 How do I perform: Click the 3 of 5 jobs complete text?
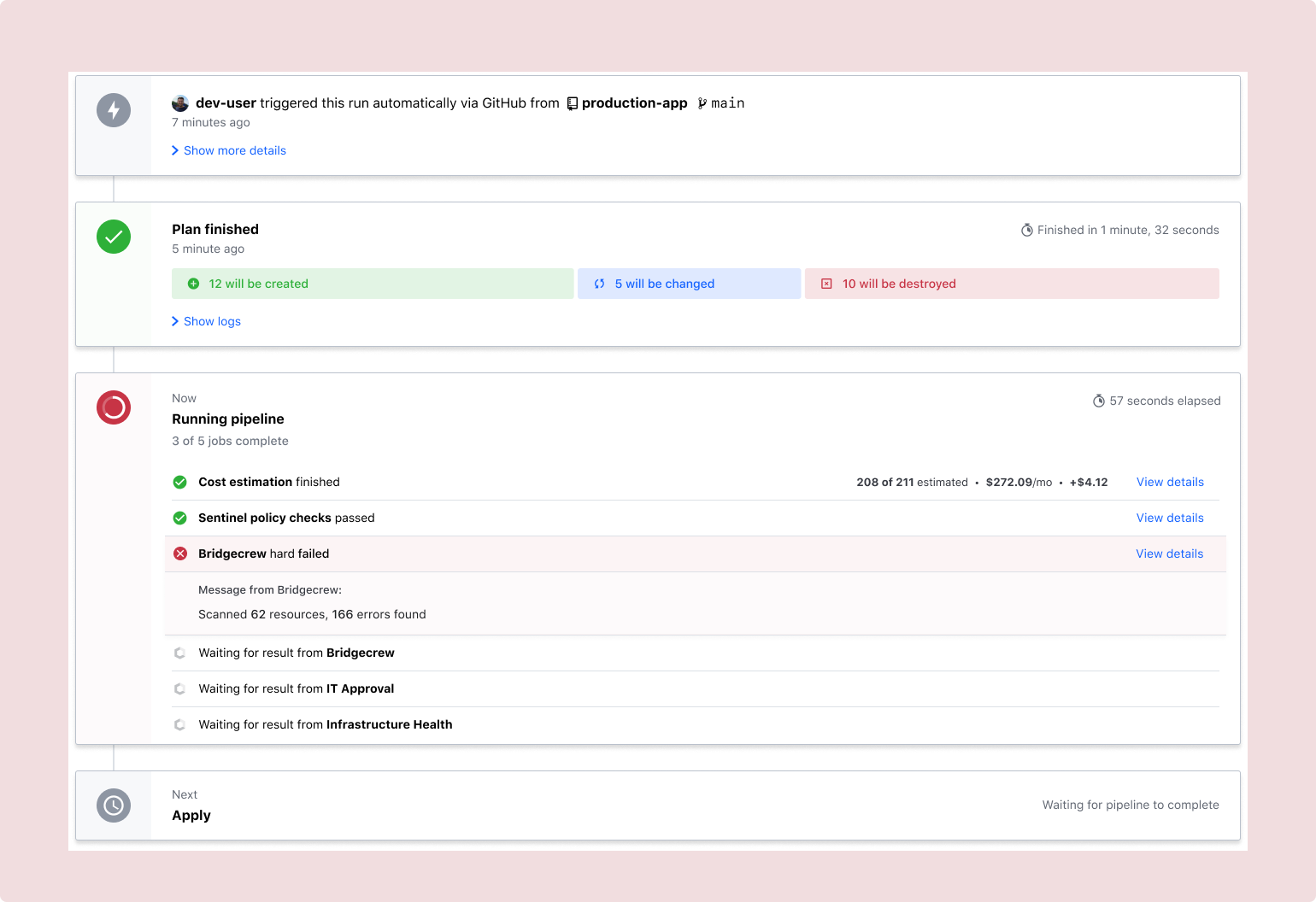(230, 441)
